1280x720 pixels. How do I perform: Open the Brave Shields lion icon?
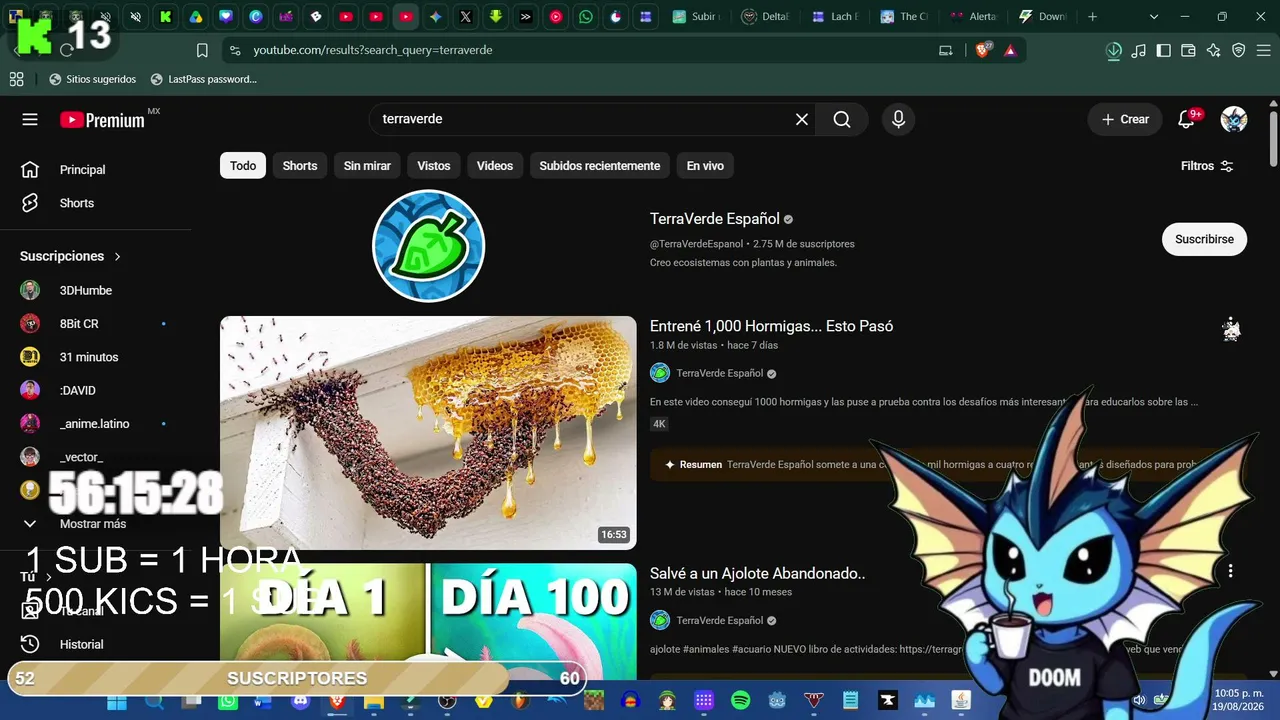click(x=984, y=50)
